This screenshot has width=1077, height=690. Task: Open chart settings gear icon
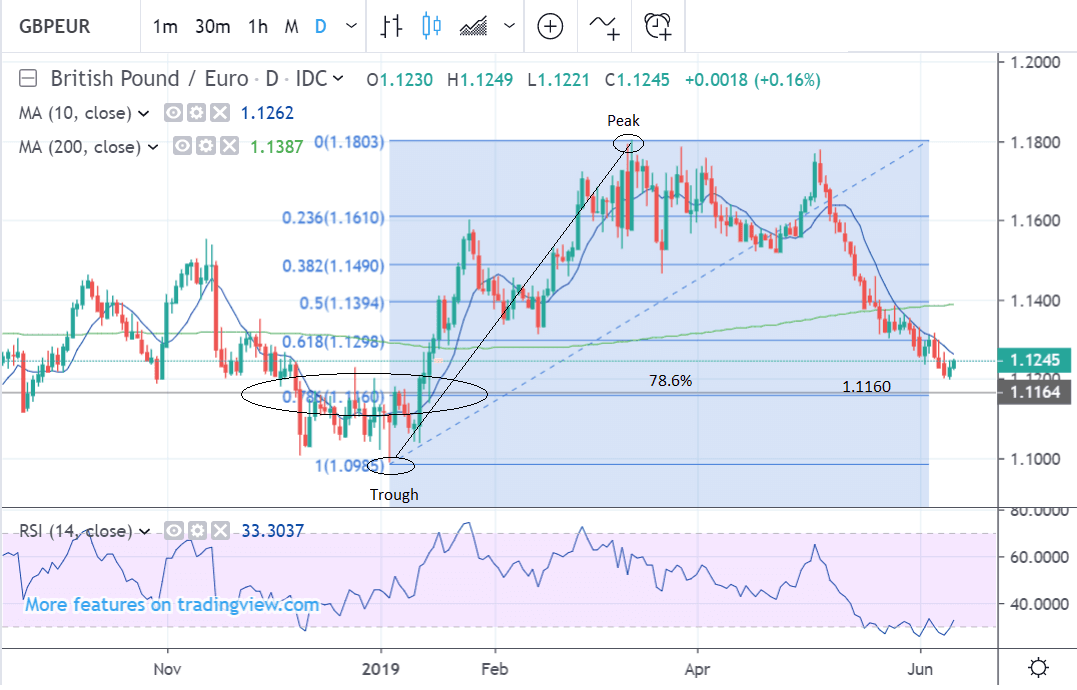point(1038,668)
